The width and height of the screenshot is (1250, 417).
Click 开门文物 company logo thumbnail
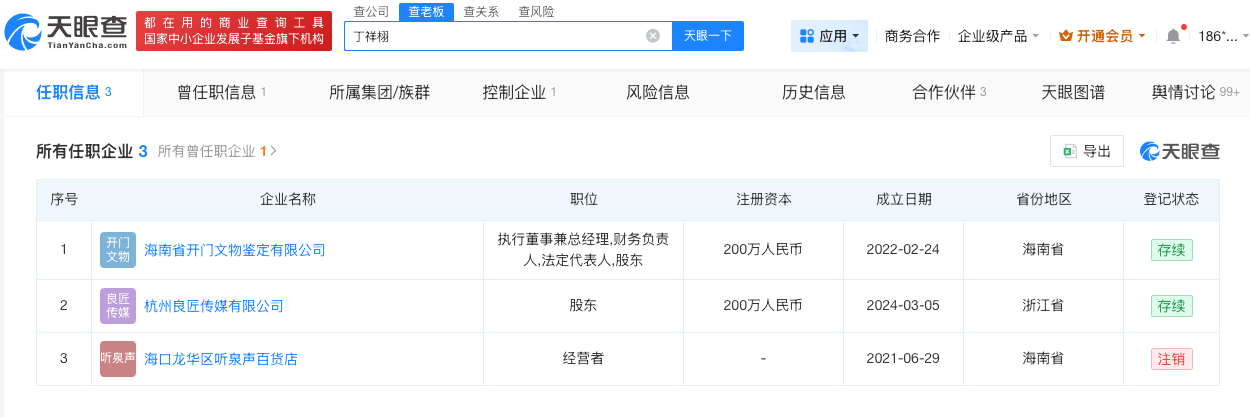[118, 250]
